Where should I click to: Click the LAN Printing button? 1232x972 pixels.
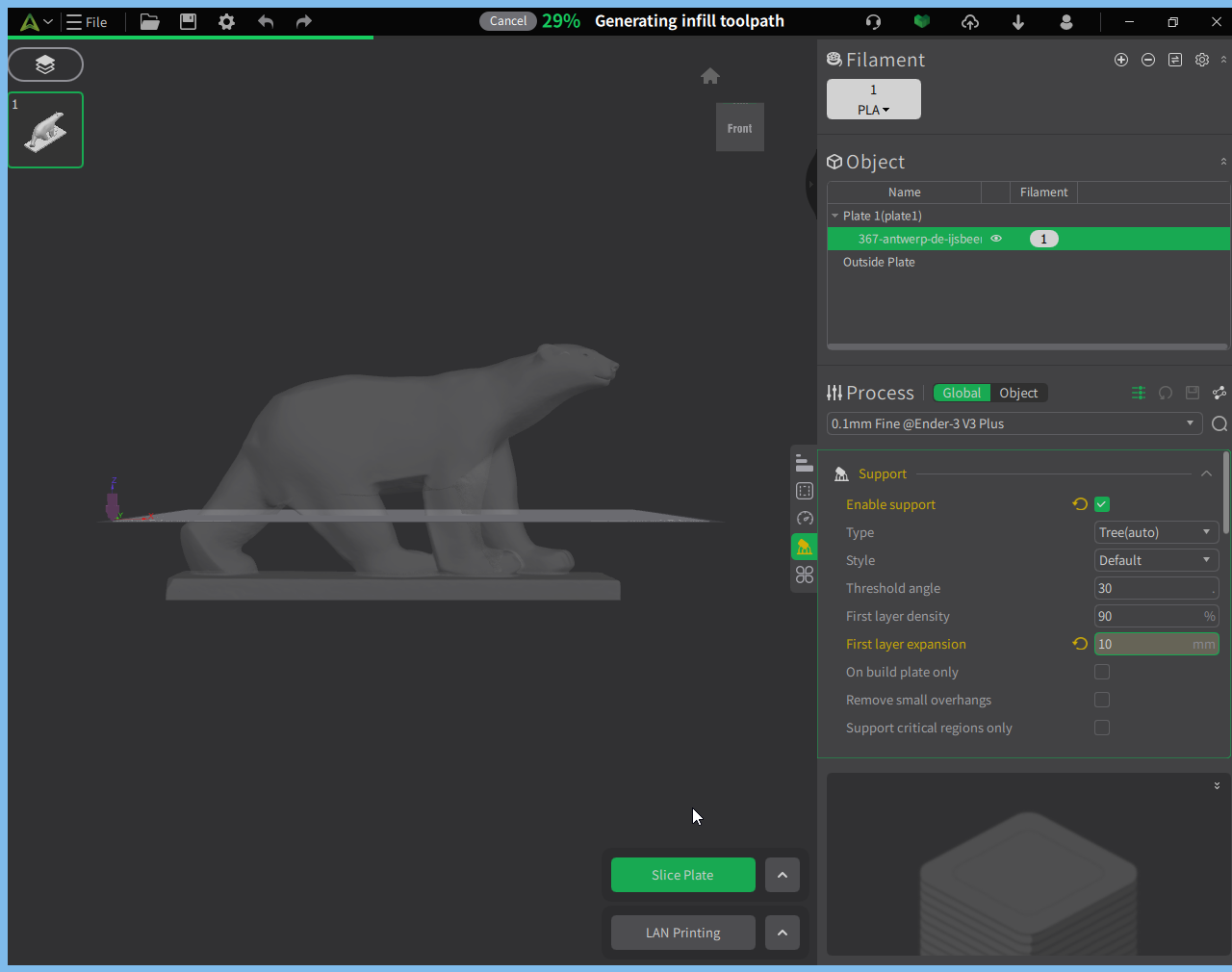point(683,933)
